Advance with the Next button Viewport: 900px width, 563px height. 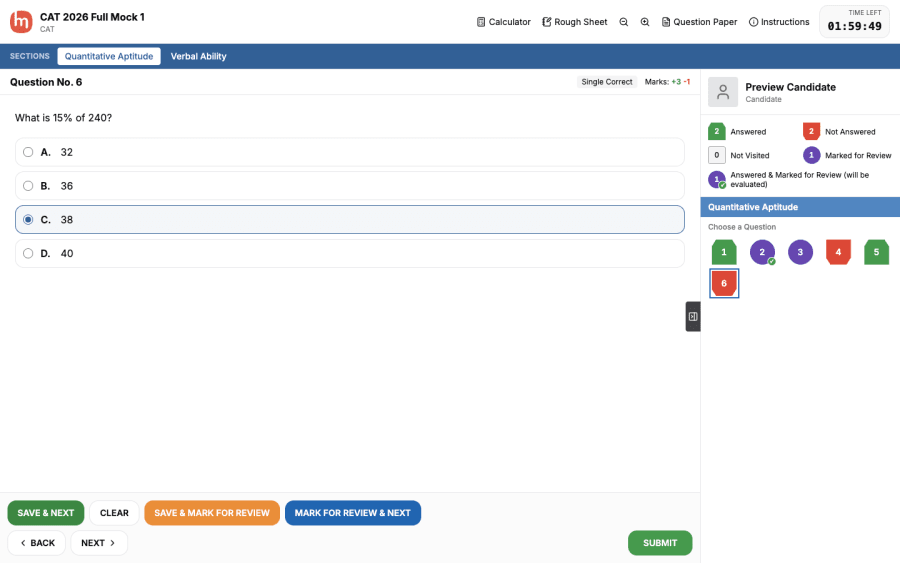(x=99, y=543)
